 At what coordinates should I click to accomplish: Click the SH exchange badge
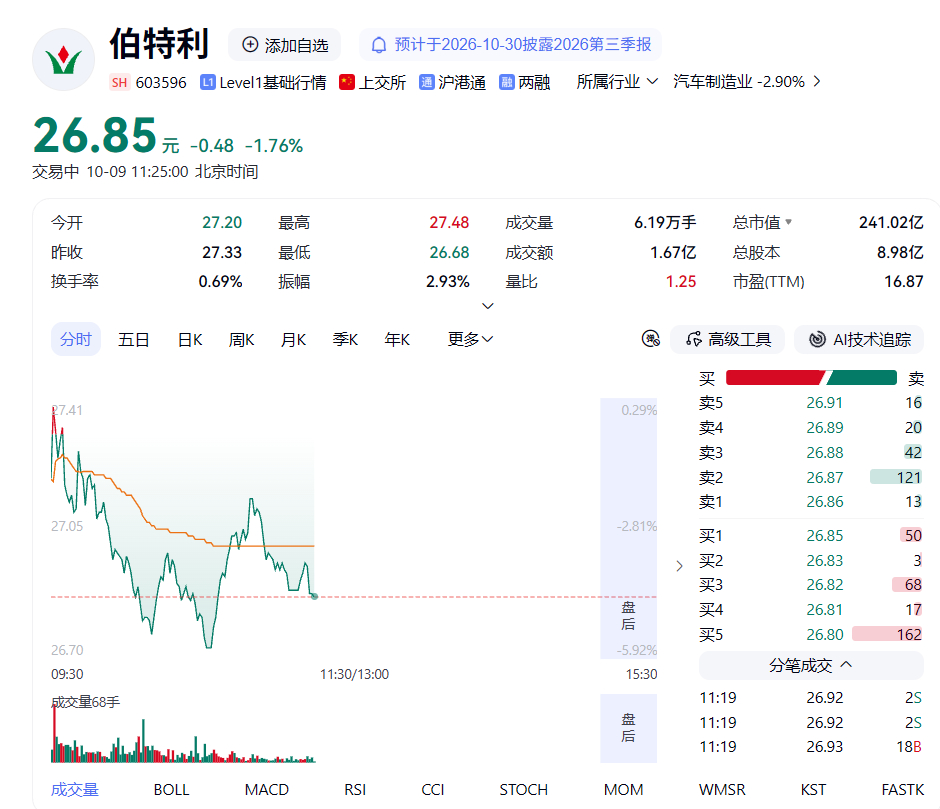(x=119, y=82)
